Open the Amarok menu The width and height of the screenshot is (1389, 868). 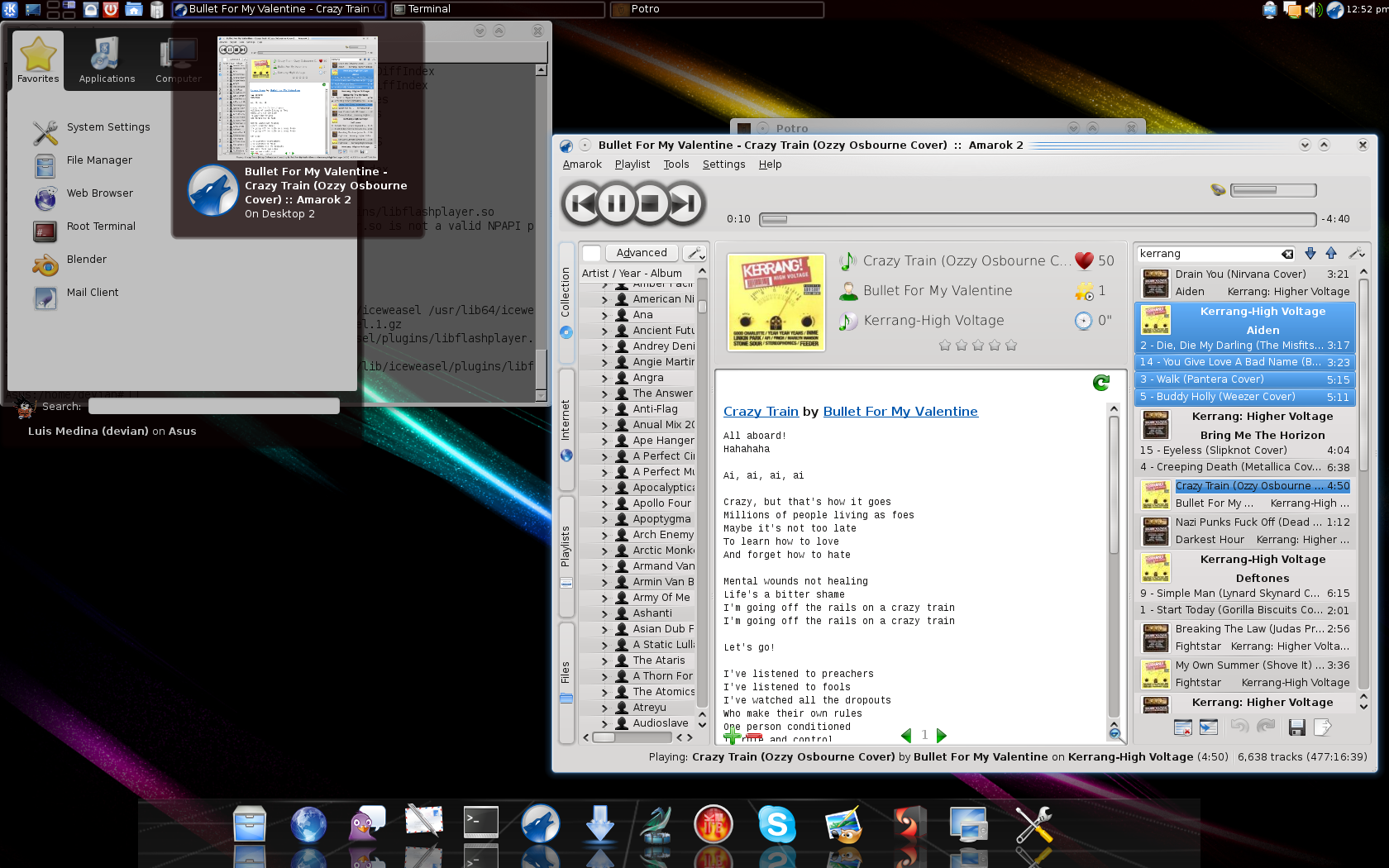(582, 165)
